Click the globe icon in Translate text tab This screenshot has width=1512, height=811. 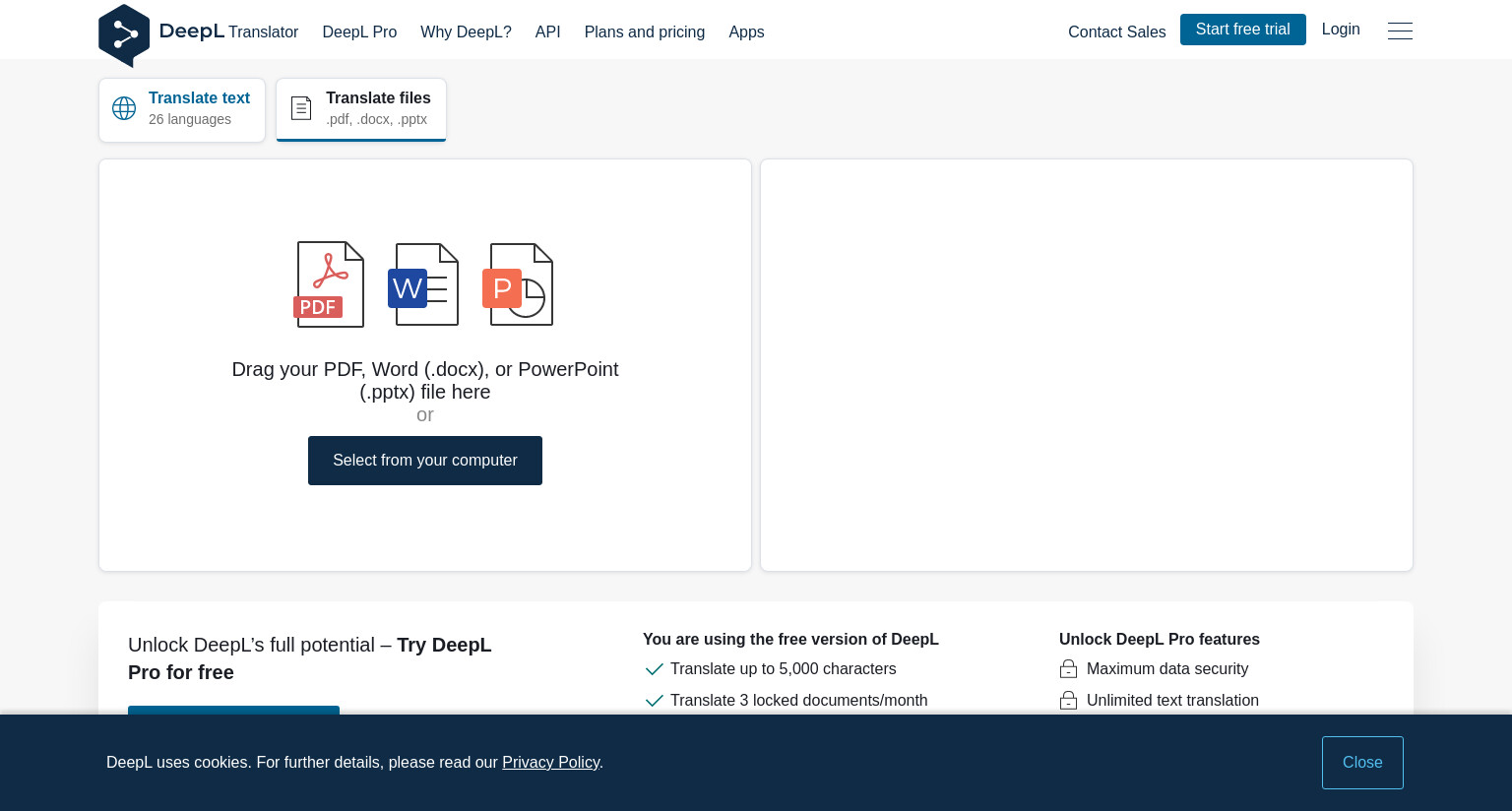coord(124,108)
